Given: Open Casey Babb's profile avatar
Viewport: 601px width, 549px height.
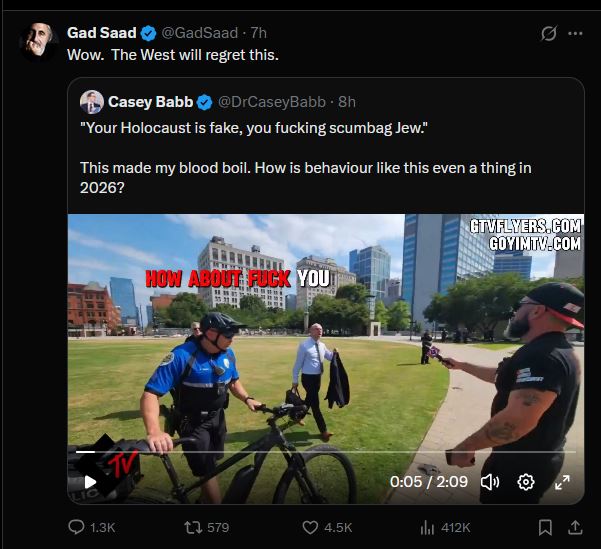Looking at the screenshot, I should point(92,102).
